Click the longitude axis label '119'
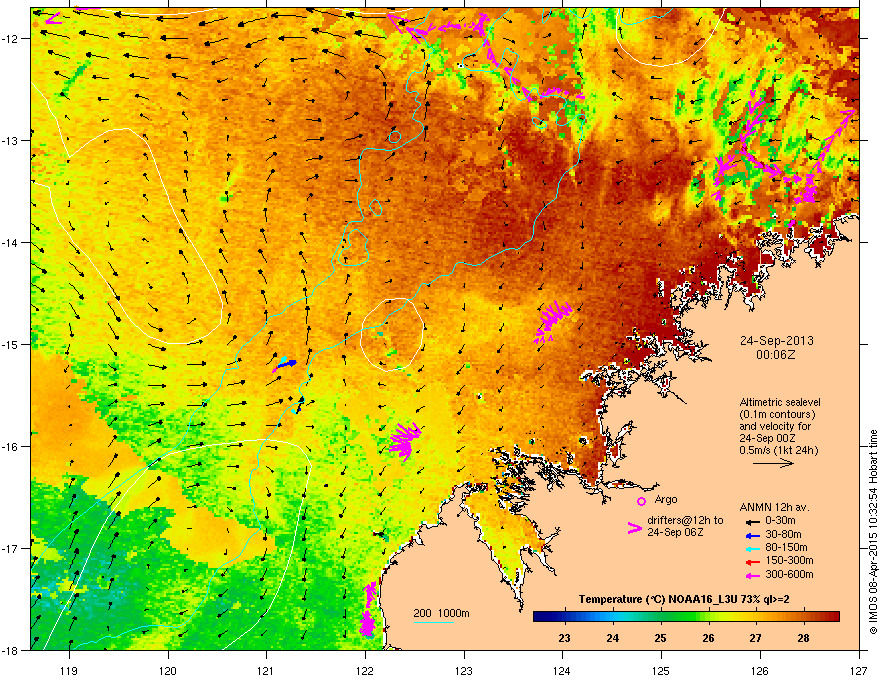 (x=69, y=670)
